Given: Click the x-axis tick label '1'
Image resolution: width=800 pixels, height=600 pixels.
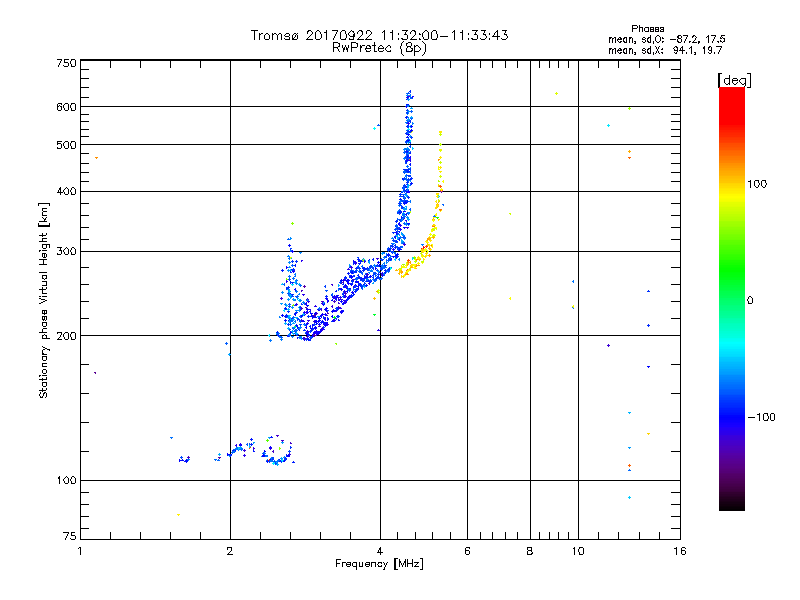Looking at the screenshot, I should pos(80,551).
